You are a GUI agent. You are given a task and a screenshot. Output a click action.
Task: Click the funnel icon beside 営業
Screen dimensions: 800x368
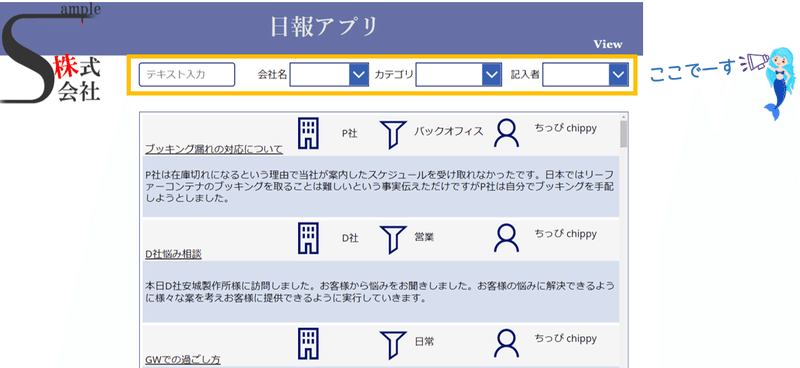393,240
